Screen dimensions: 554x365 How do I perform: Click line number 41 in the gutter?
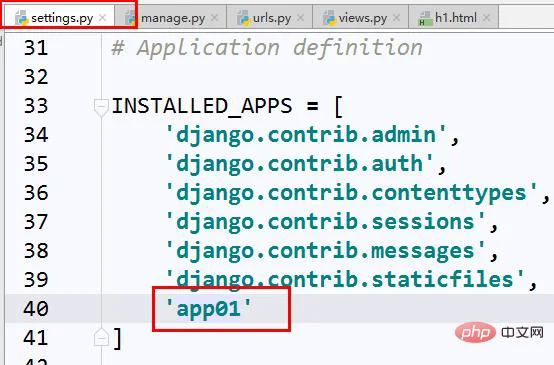(x=36, y=338)
